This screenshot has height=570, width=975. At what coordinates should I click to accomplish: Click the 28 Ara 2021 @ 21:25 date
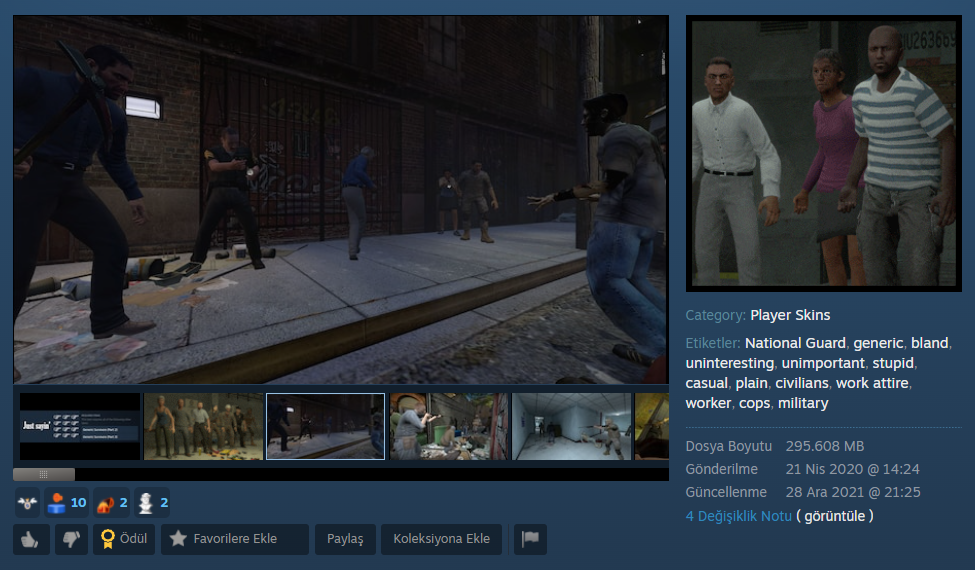(x=853, y=492)
